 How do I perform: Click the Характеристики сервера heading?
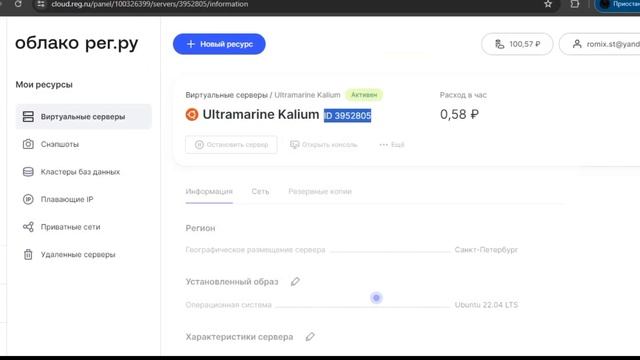(x=239, y=337)
